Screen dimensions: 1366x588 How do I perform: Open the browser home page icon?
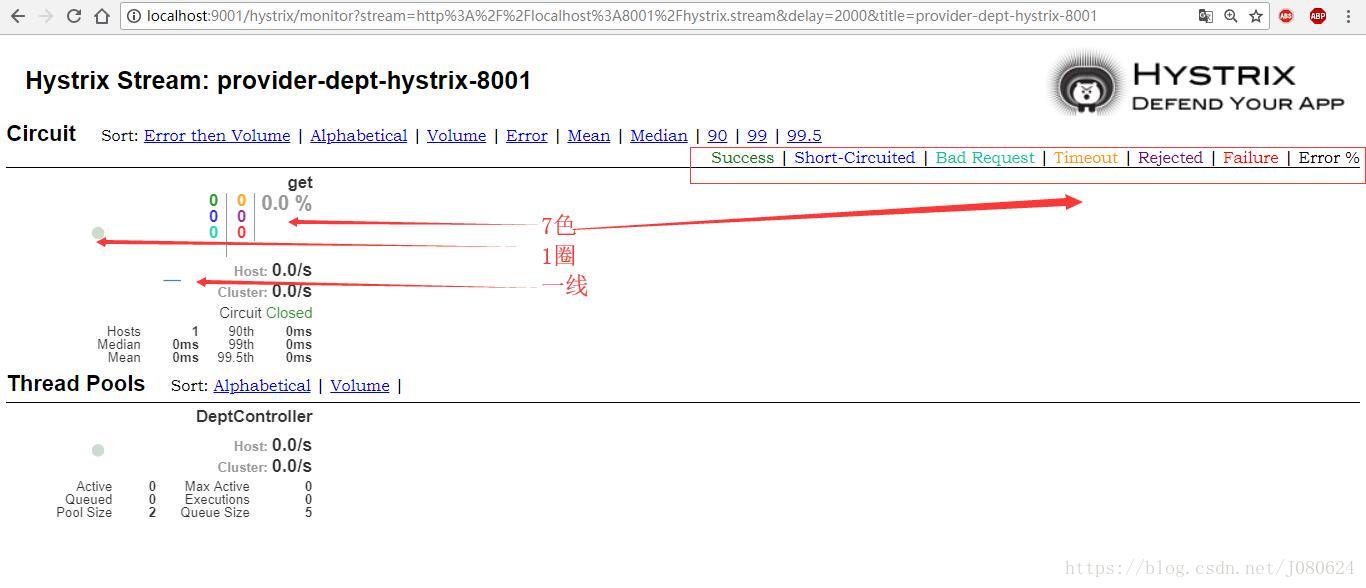click(x=102, y=16)
